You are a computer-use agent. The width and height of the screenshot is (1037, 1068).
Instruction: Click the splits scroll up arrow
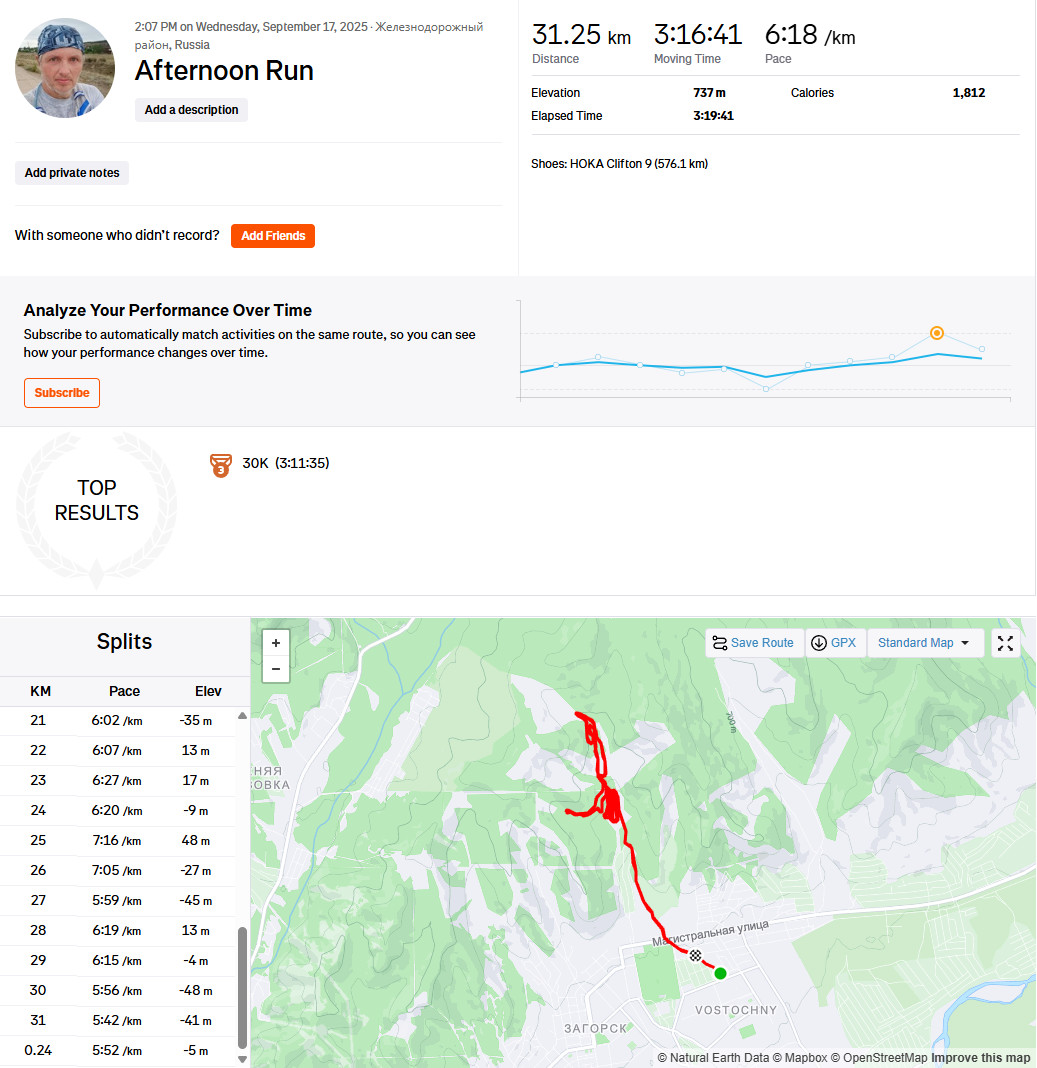242,716
